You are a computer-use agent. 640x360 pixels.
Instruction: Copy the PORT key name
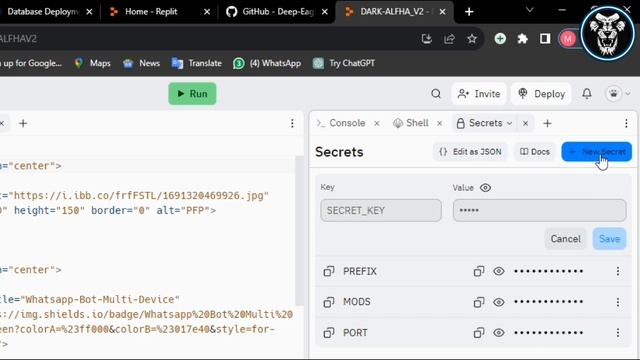click(x=329, y=333)
